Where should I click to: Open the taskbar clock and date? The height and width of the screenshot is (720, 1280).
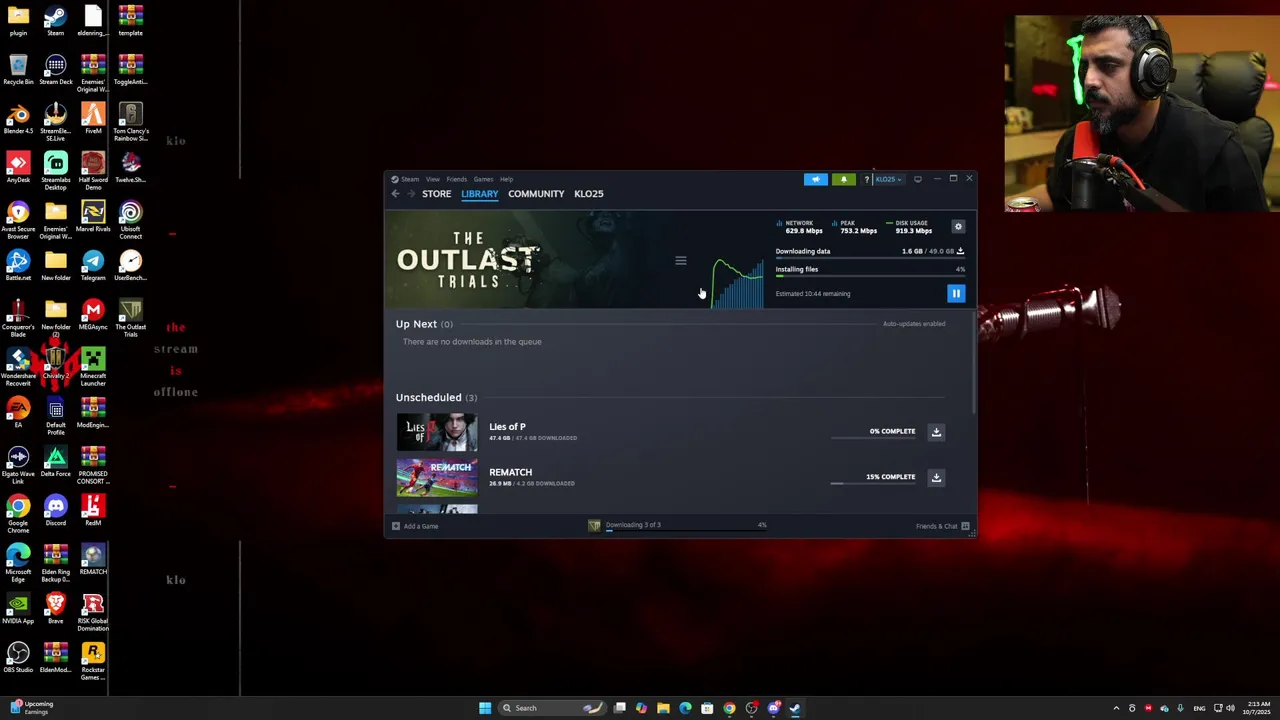click(x=1257, y=708)
